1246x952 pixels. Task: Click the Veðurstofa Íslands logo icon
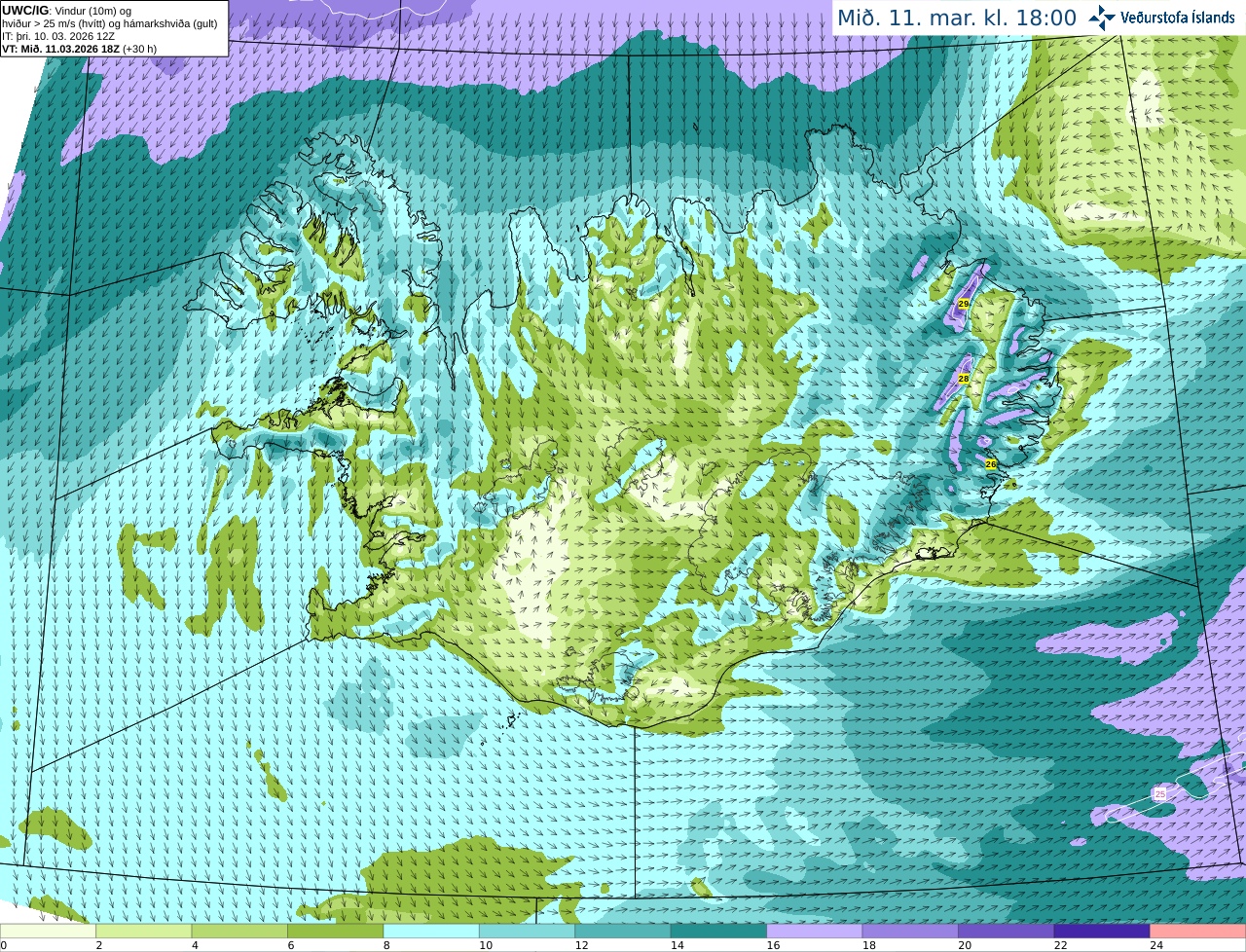click(x=1102, y=18)
